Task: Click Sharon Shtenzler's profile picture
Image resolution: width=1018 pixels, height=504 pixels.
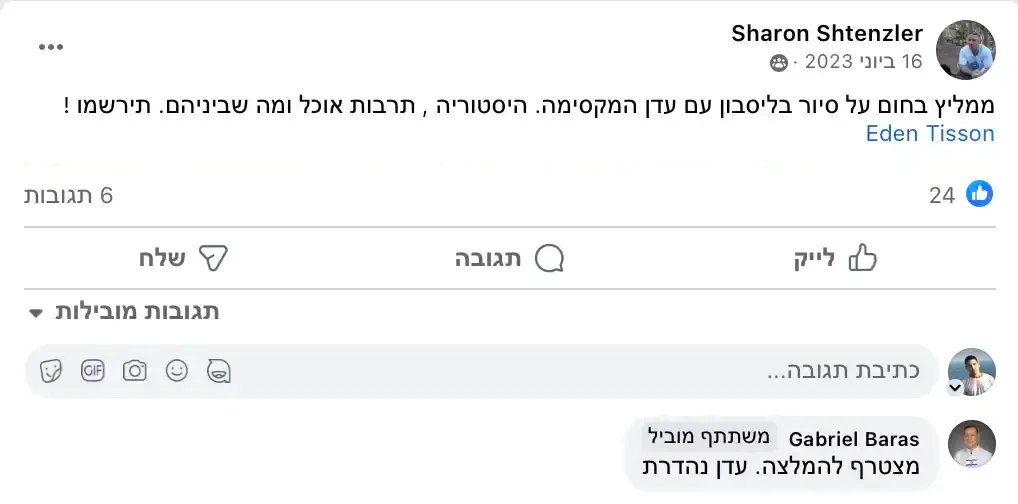Action: tap(965, 49)
